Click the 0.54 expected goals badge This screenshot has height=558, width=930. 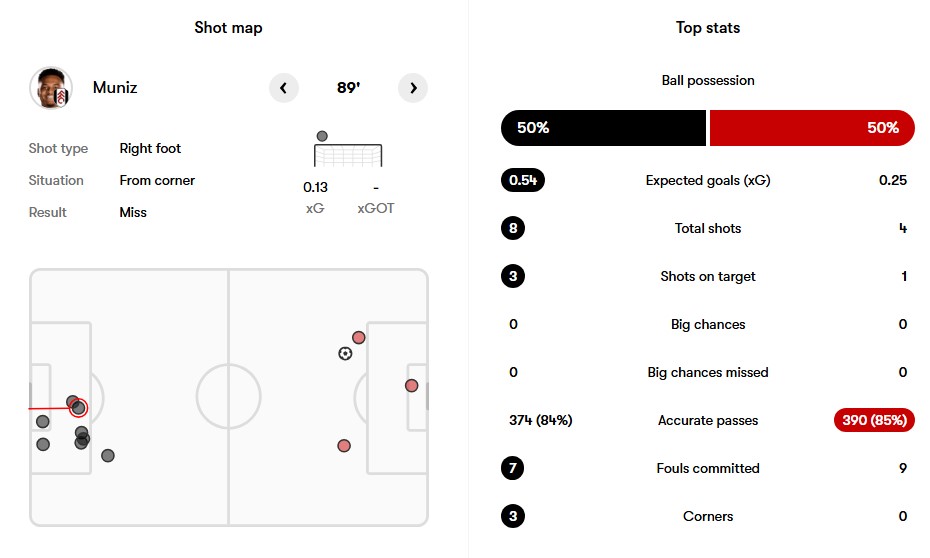[x=523, y=180]
